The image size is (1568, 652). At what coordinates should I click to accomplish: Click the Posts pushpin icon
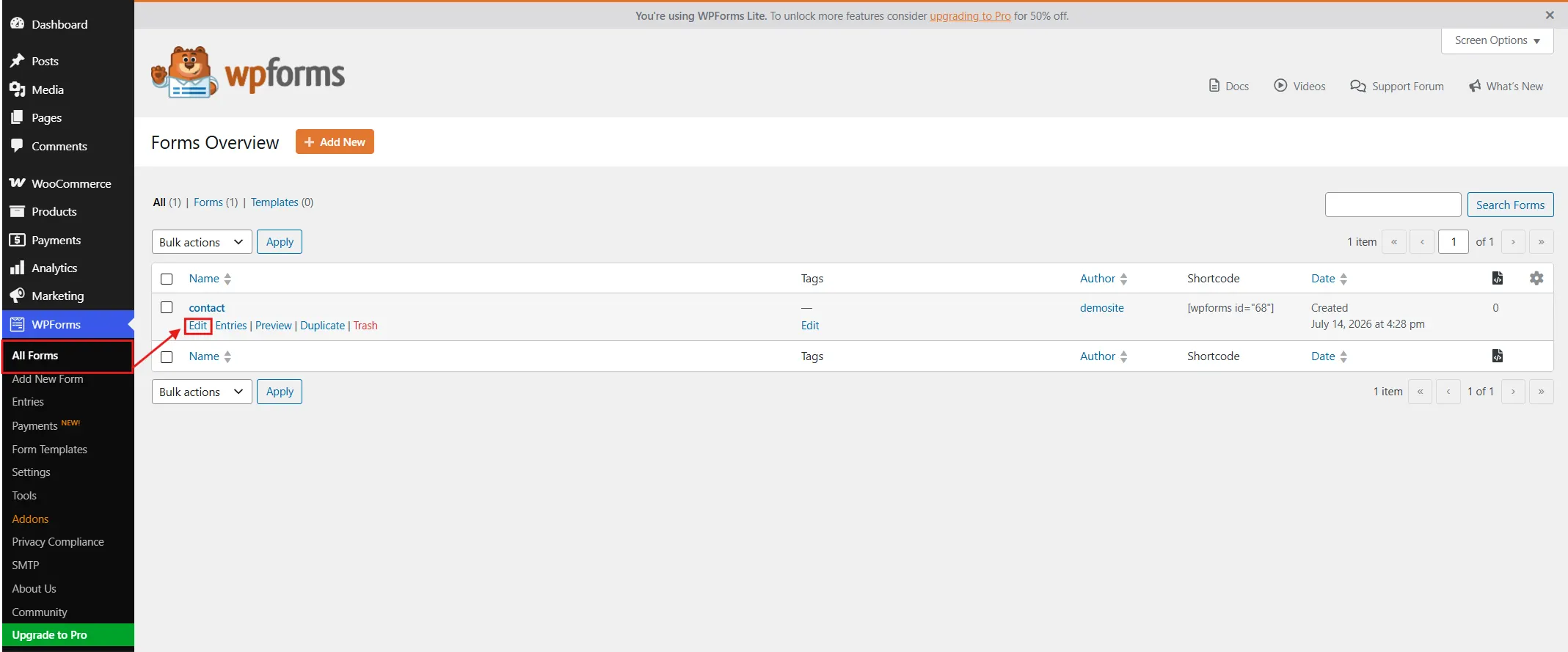[17, 61]
